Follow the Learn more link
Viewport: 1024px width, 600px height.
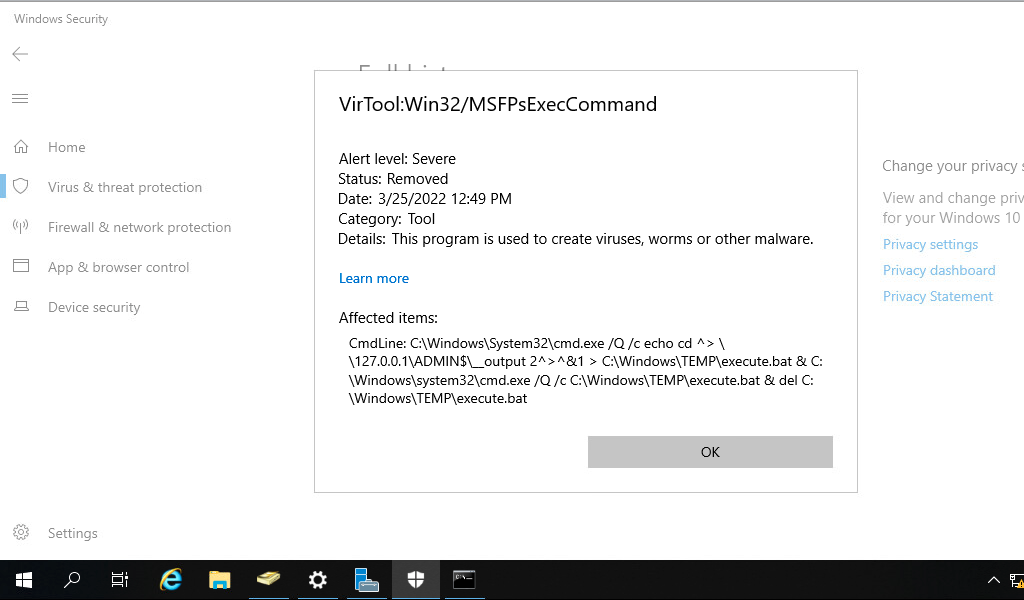pyautogui.click(x=374, y=279)
